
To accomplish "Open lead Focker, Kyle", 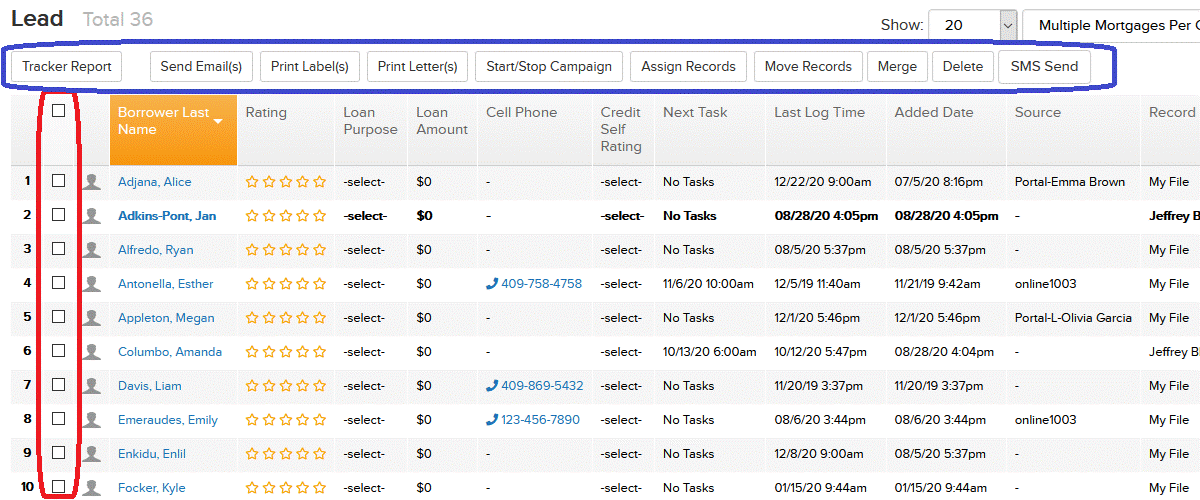I will pyautogui.click(x=152, y=488).
